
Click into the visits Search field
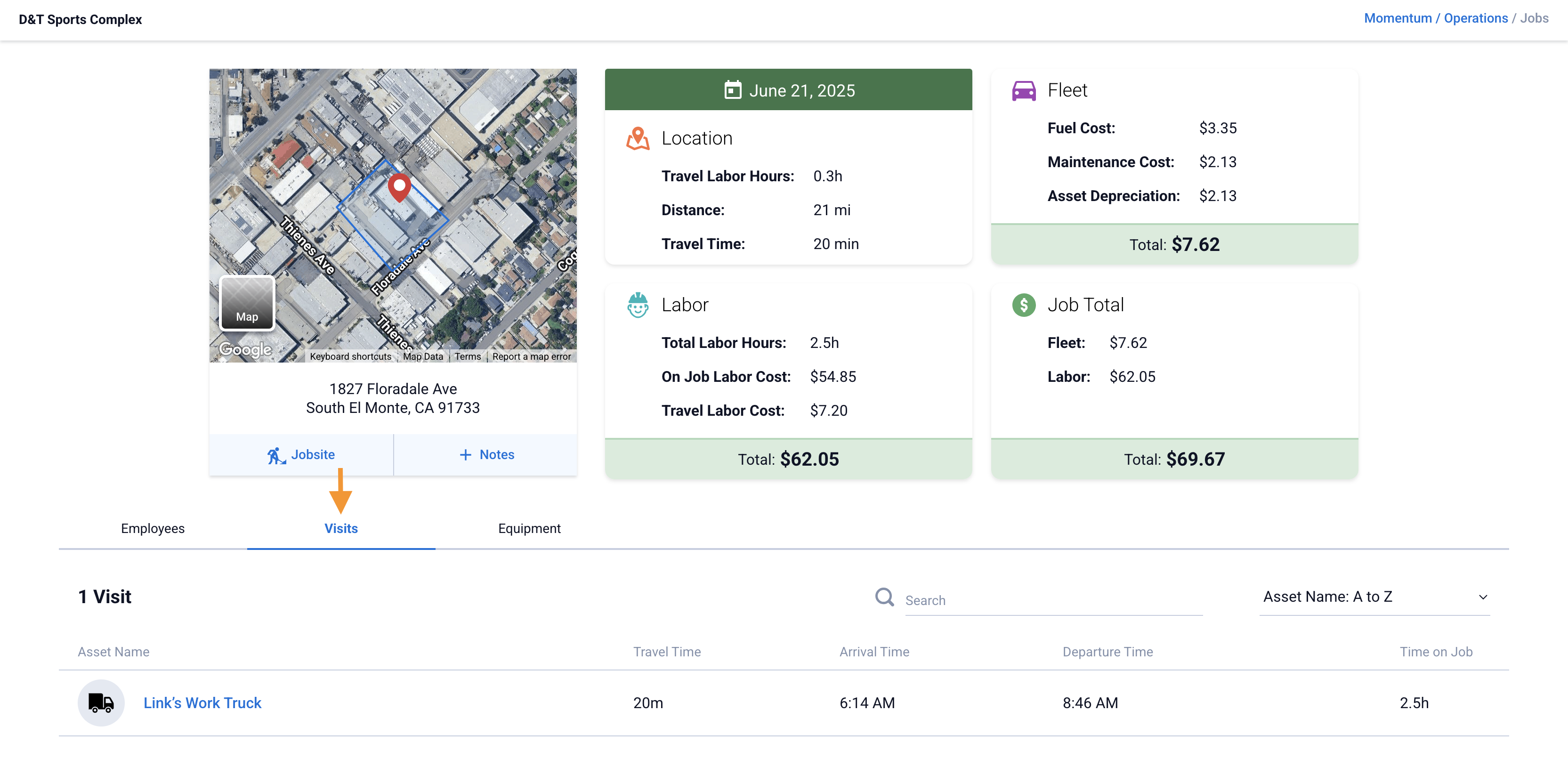tap(1053, 600)
